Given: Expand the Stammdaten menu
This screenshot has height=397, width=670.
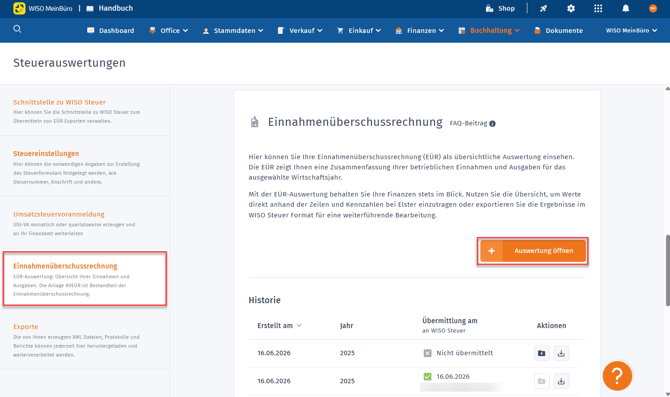Looking at the screenshot, I should point(233,30).
